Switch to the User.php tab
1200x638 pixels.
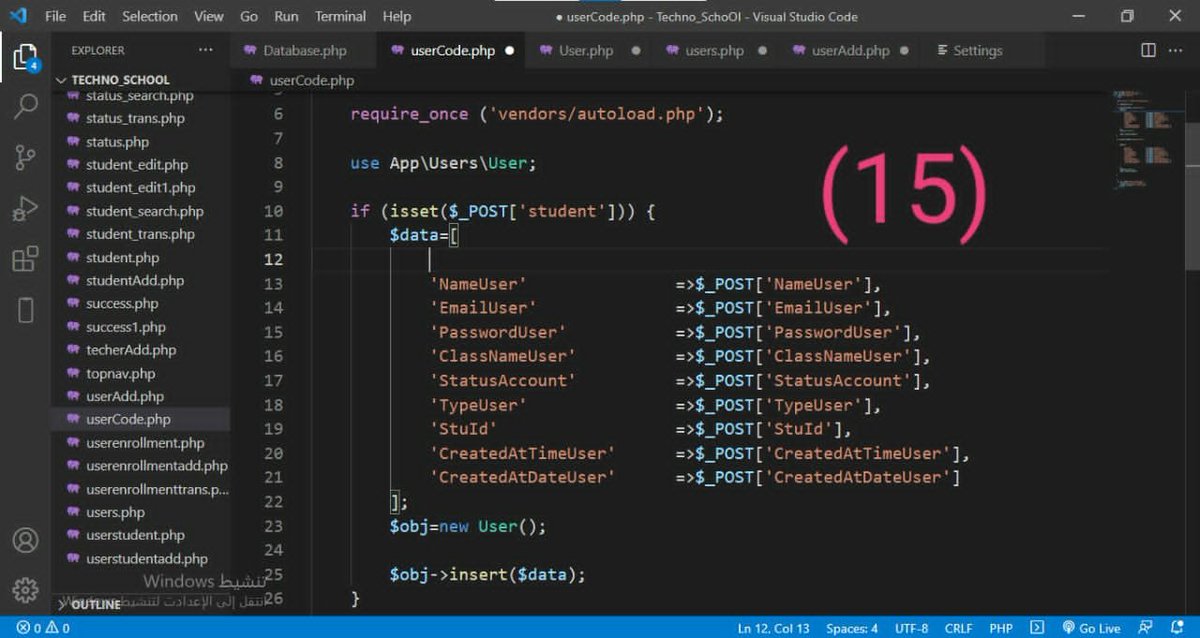click(586, 50)
